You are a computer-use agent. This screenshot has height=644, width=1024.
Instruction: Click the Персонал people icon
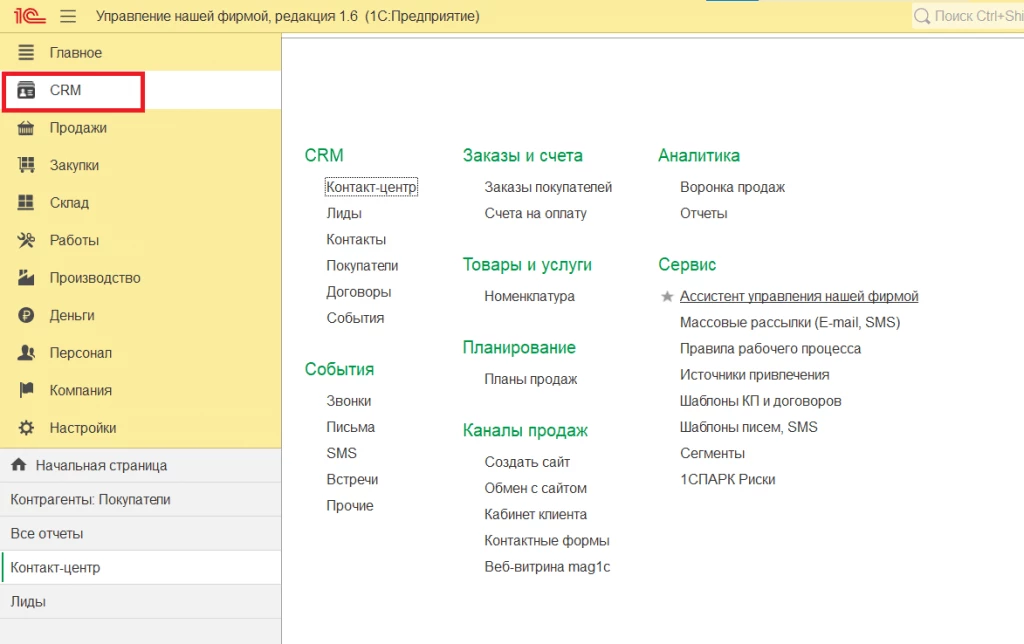pyautogui.click(x=26, y=353)
